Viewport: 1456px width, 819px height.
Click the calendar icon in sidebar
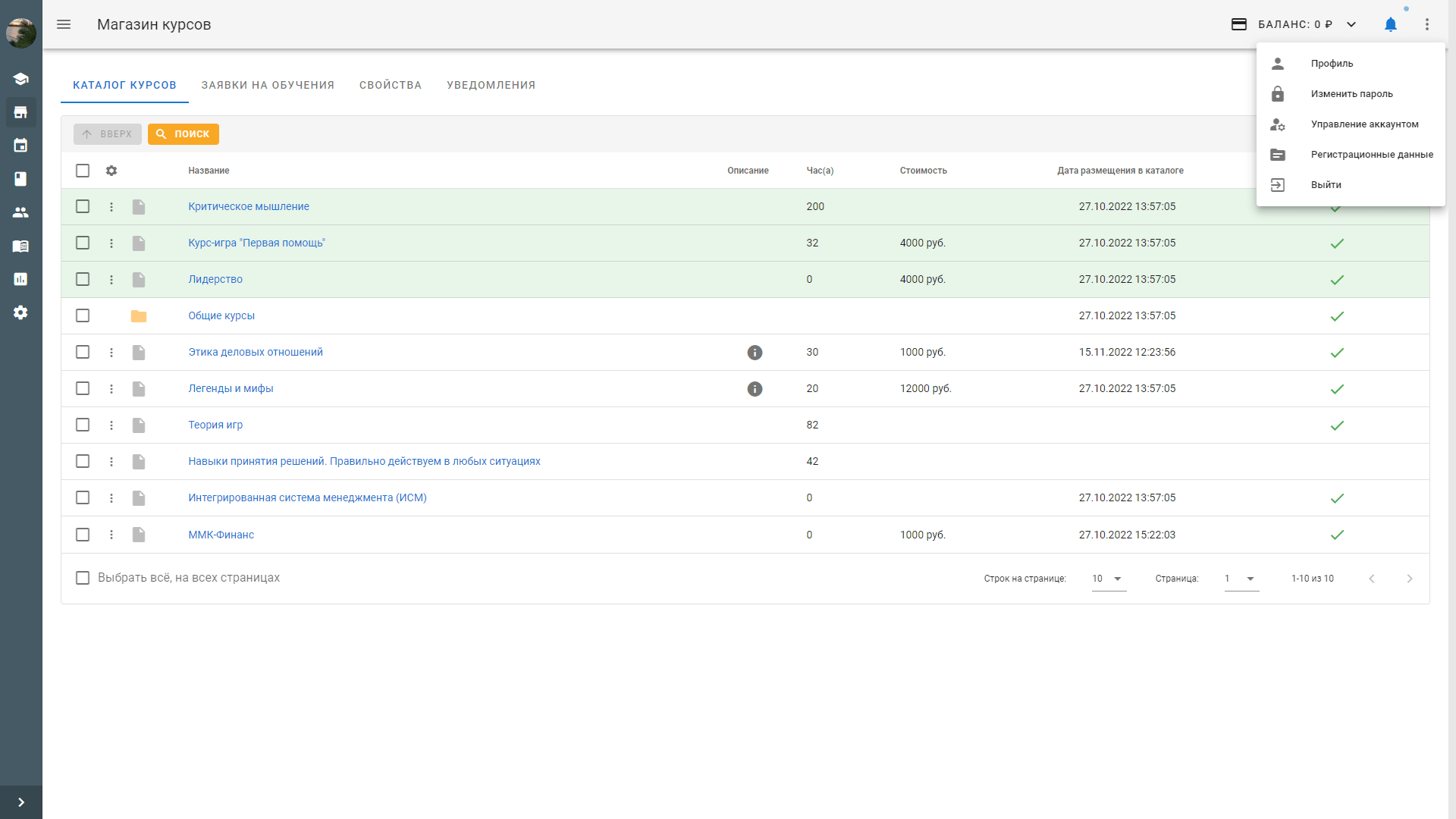click(x=20, y=146)
